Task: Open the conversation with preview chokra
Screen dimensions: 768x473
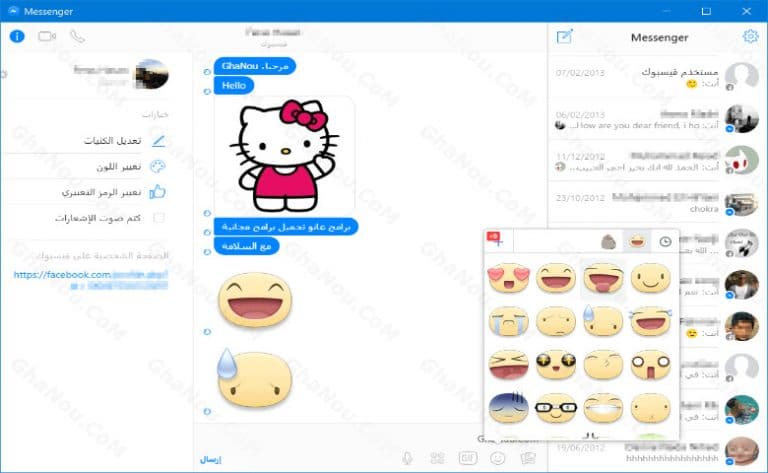Action: [656, 203]
